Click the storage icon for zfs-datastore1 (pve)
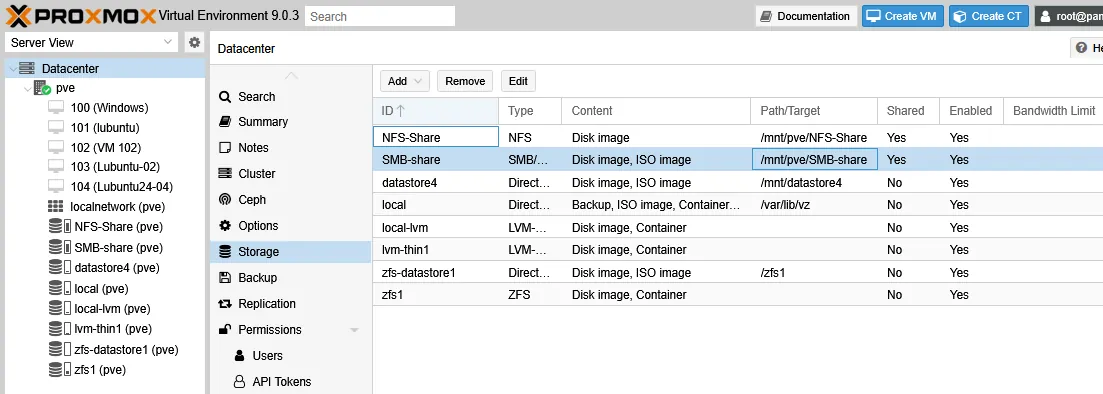The image size is (1103, 394). 59,349
